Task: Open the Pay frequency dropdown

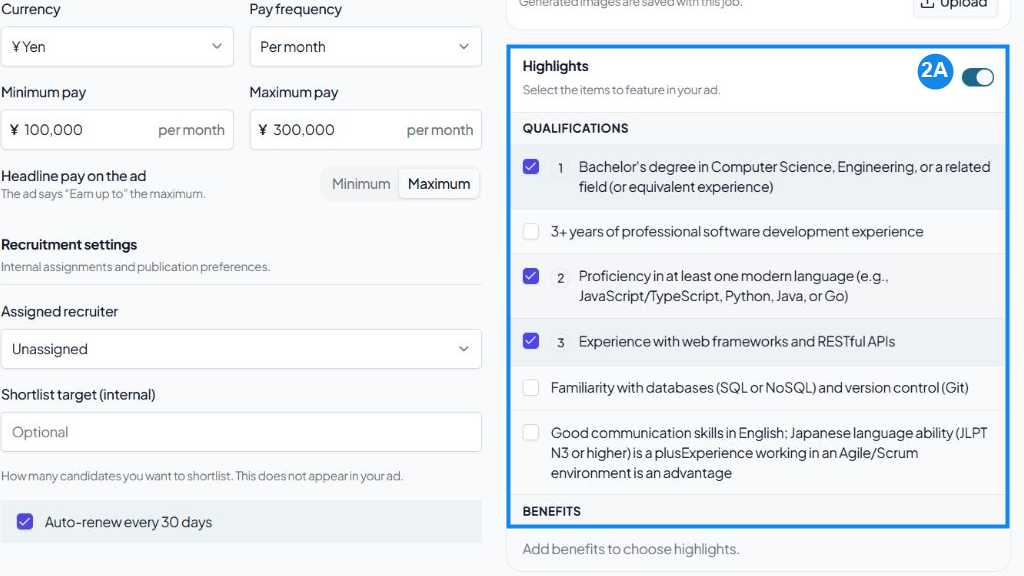Action: 366,46
